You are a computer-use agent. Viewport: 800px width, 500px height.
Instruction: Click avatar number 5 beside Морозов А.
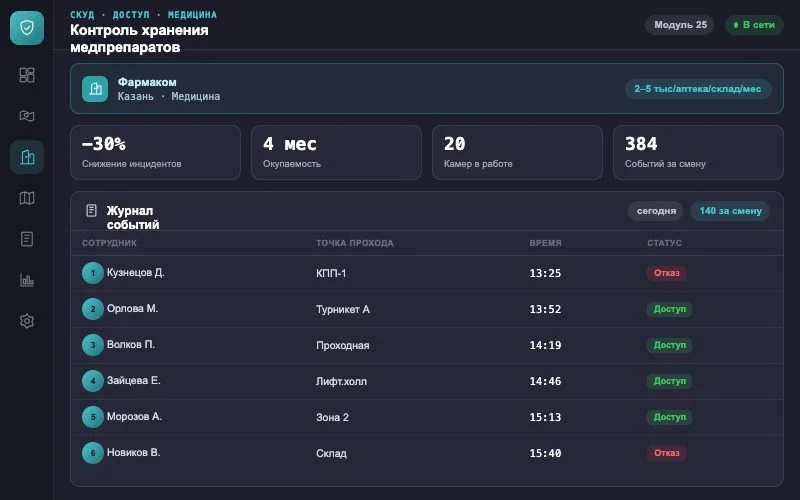coord(93,417)
